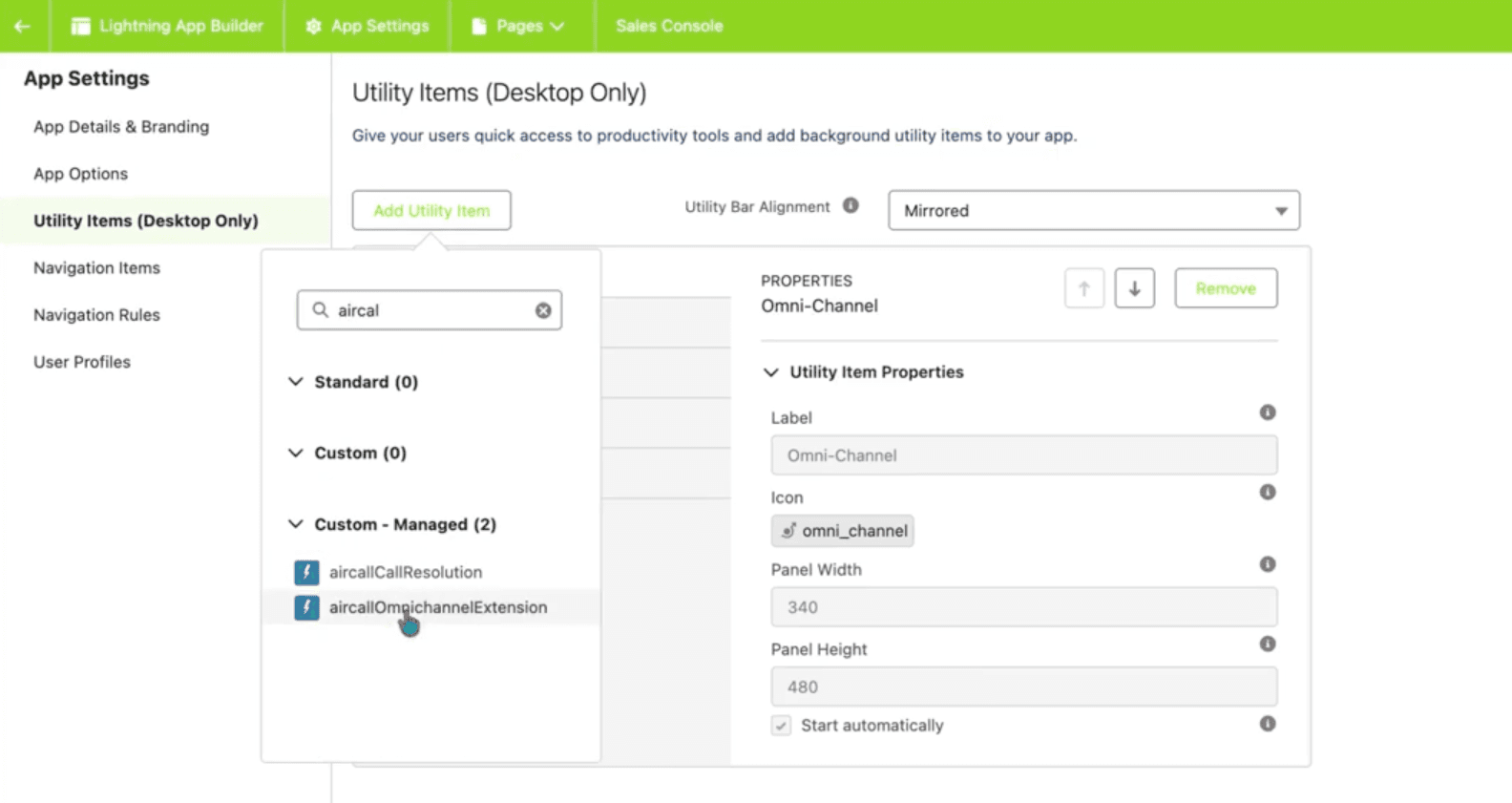Move utility item up with arrow

(1084, 288)
